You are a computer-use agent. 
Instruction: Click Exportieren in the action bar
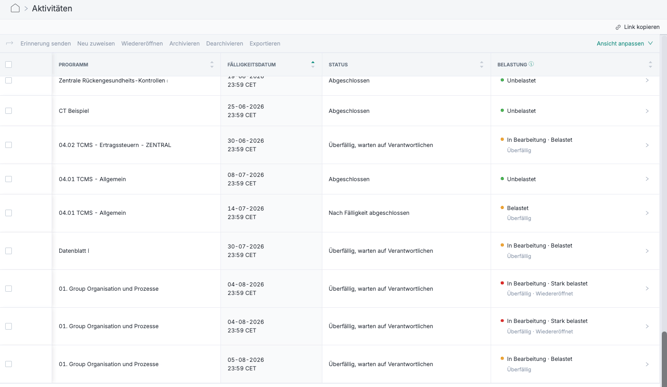click(x=265, y=43)
